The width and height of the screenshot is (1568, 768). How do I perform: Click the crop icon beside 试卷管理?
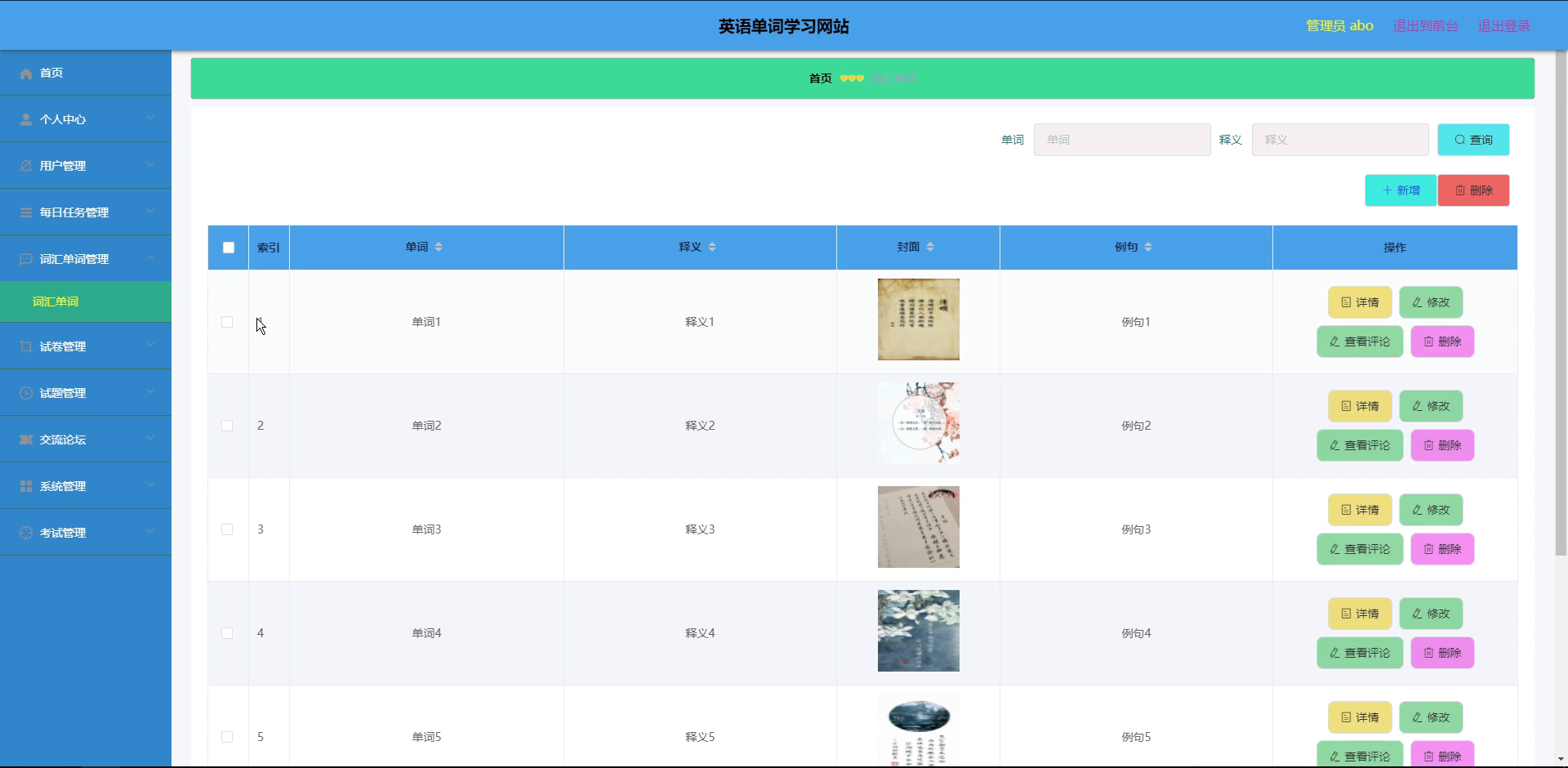tap(26, 347)
